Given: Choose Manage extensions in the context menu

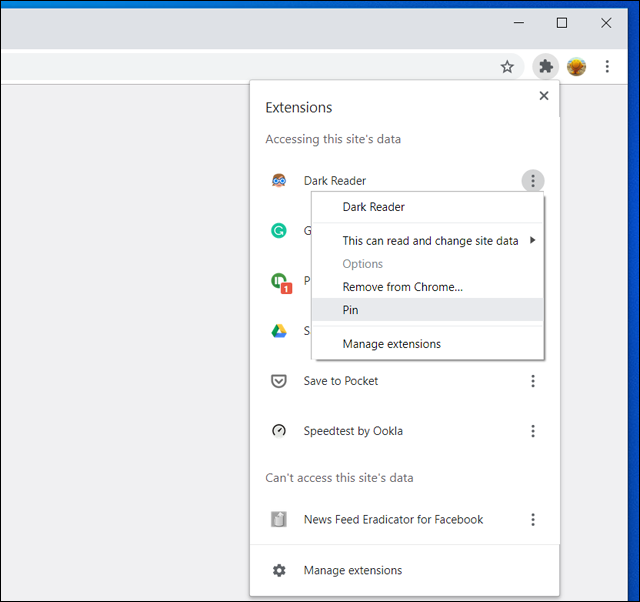Looking at the screenshot, I should (x=427, y=344).
